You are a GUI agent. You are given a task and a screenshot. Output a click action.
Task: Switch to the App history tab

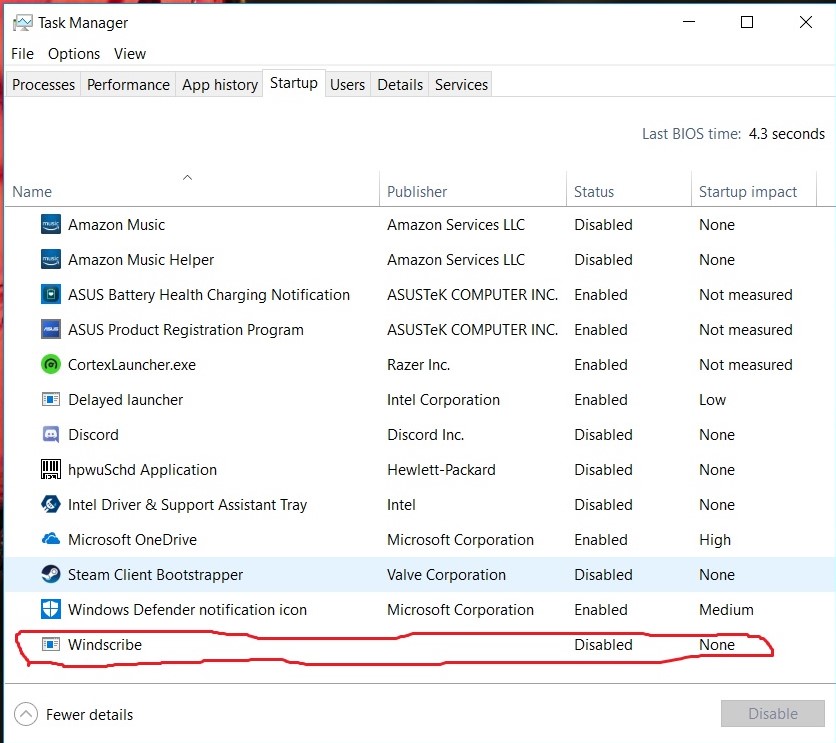point(220,85)
